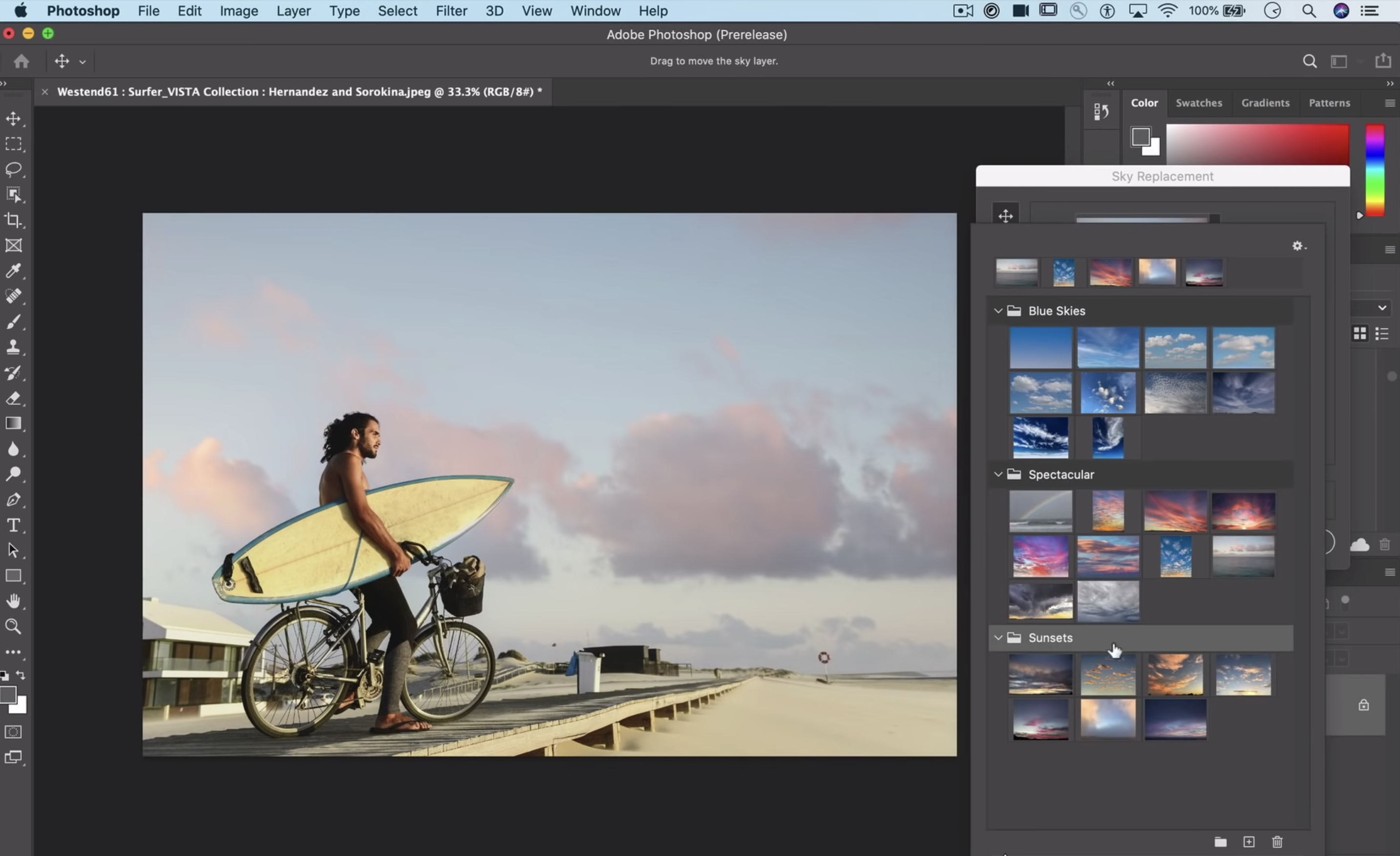This screenshot has height=856, width=1400.
Task: Open the Select menu
Action: [x=397, y=11]
